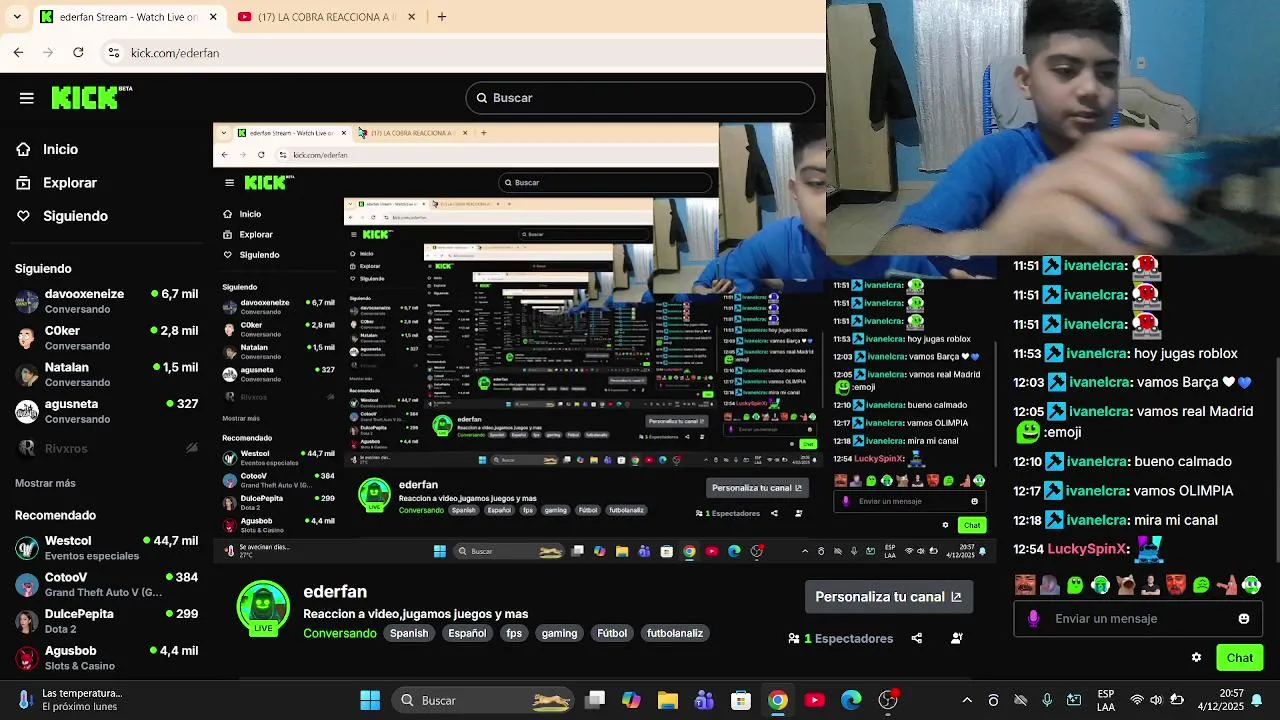The width and height of the screenshot is (1280, 720).
Task: Click the purple microphone icon in the chat box
Action: [1033, 619]
